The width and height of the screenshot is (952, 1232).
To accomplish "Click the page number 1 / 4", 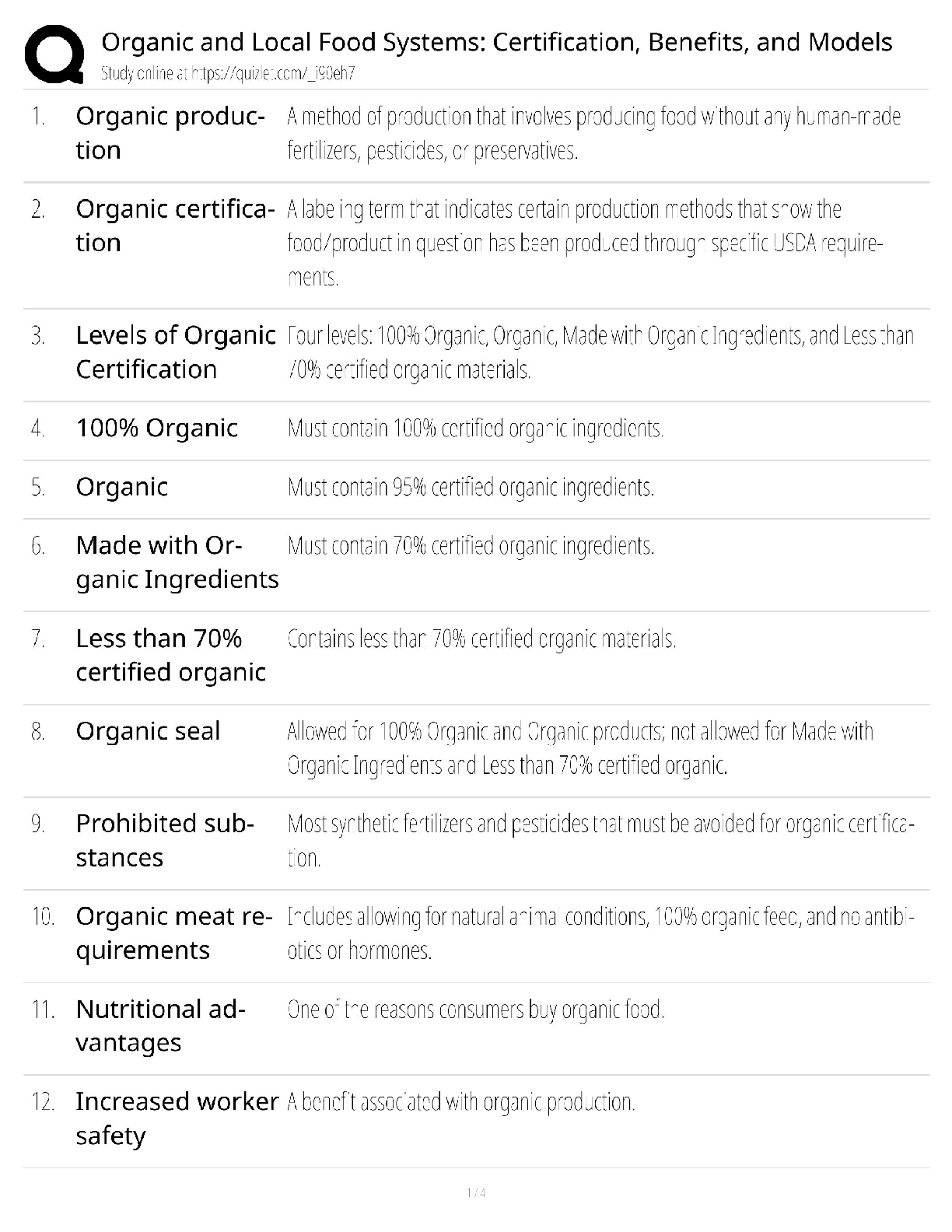I will [476, 1193].
